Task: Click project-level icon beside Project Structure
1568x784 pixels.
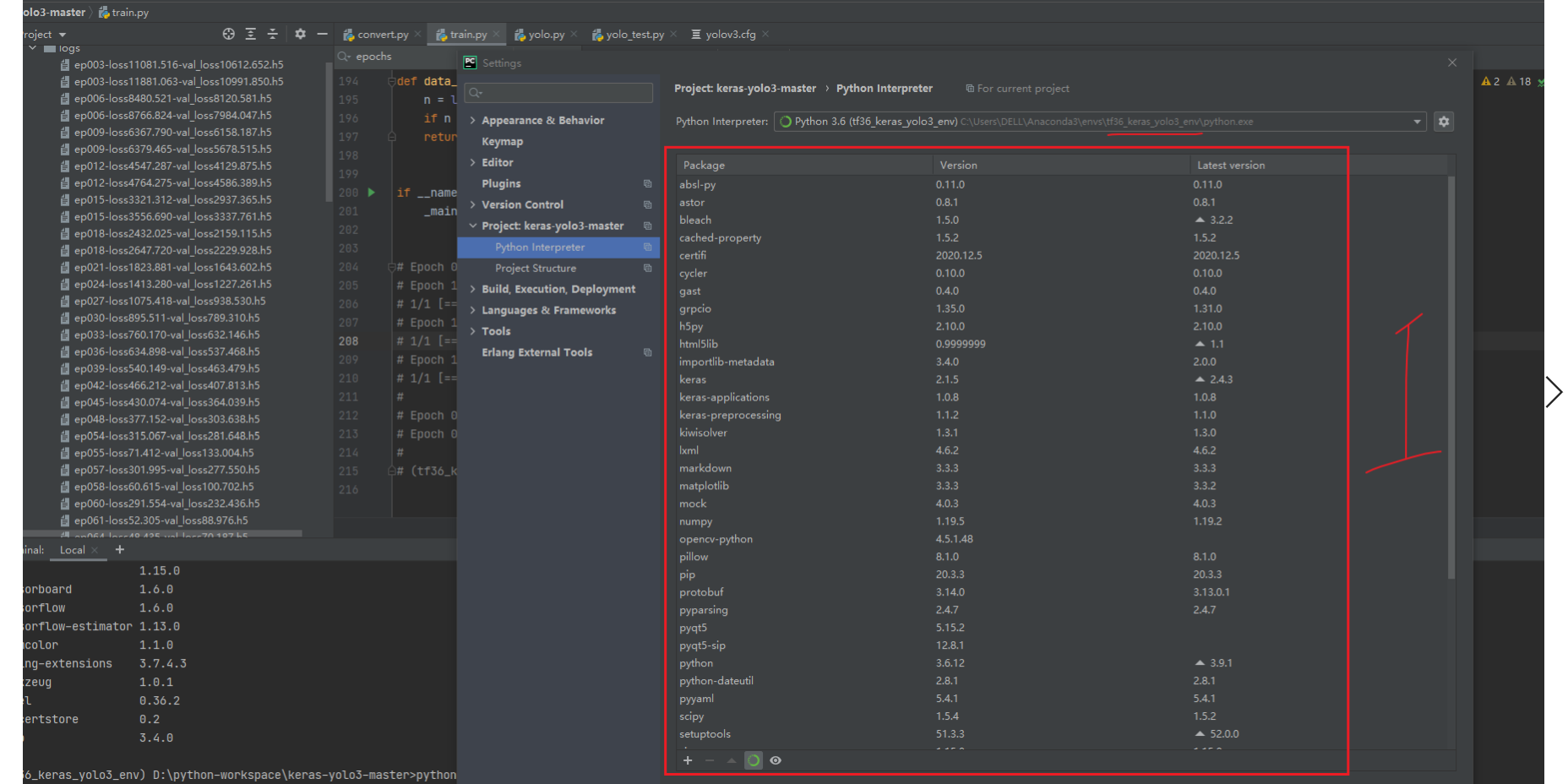Action: tap(648, 268)
